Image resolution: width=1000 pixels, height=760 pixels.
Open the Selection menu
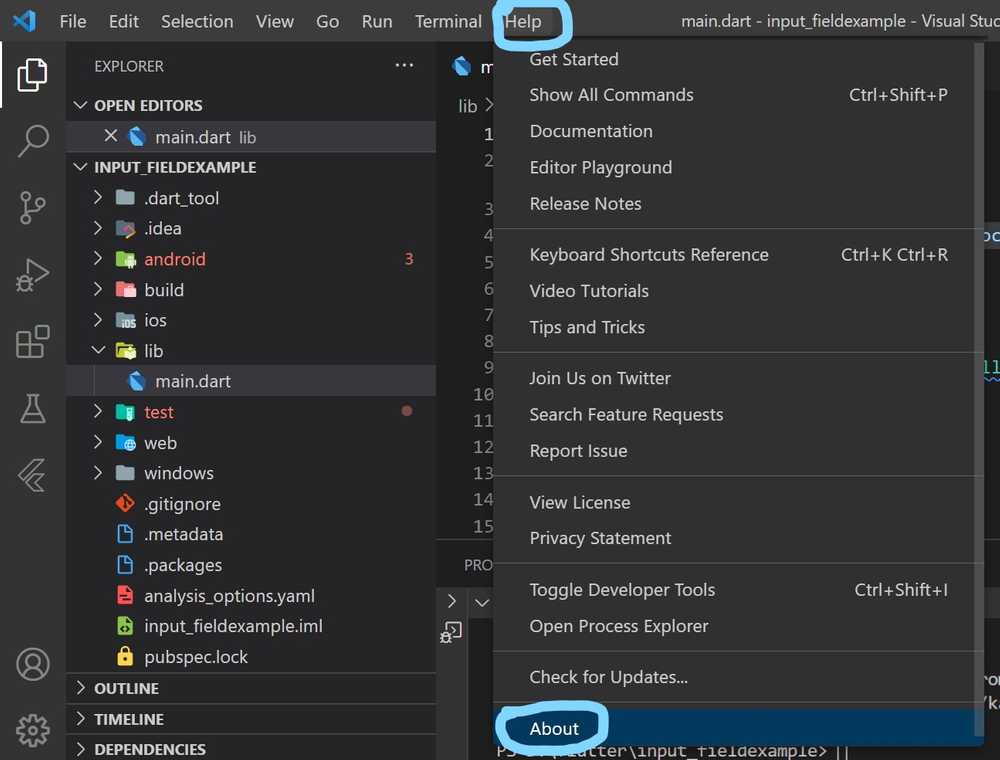click(197, 22)
